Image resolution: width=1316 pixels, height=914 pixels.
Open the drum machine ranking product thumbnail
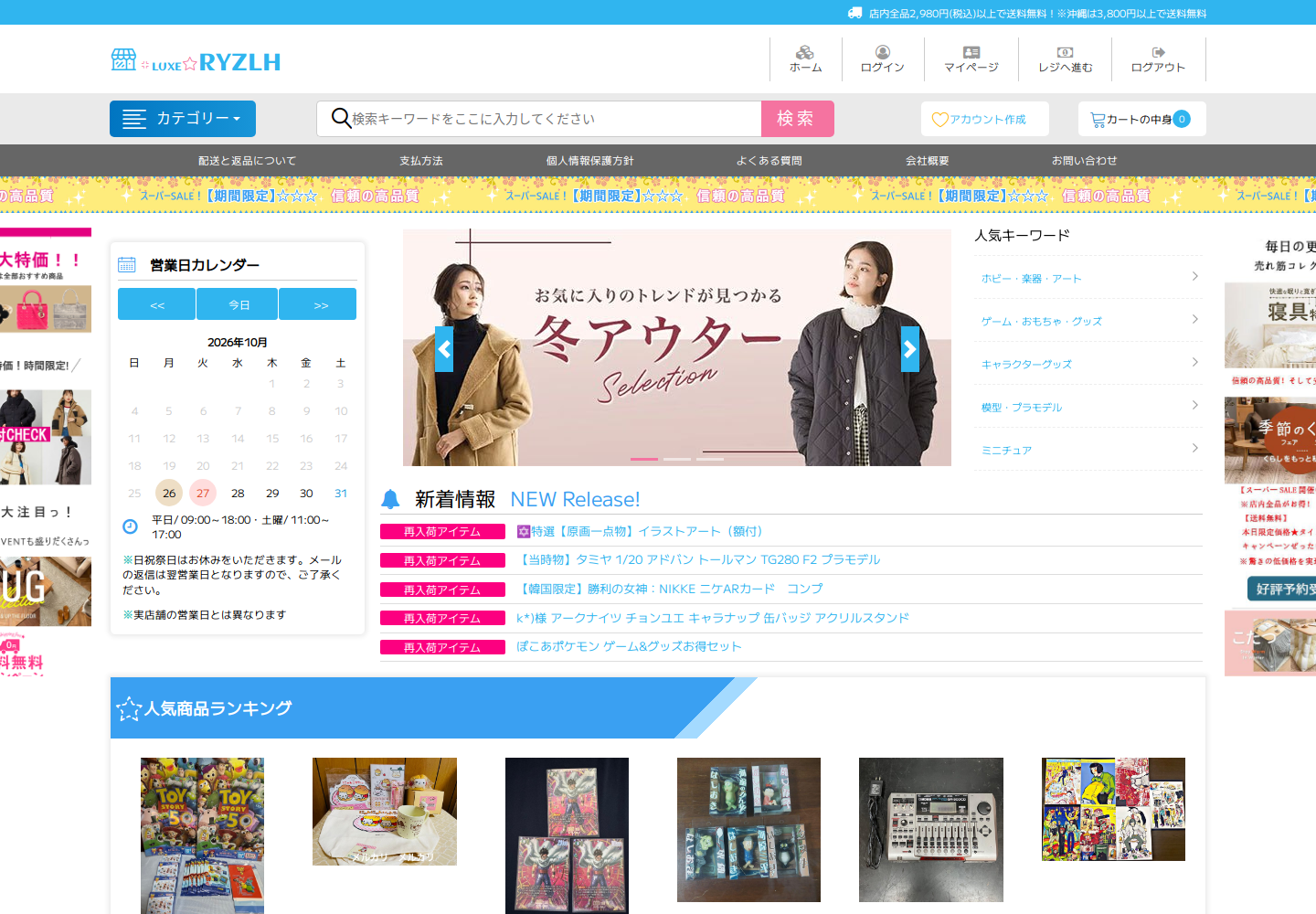pos(931,830)
